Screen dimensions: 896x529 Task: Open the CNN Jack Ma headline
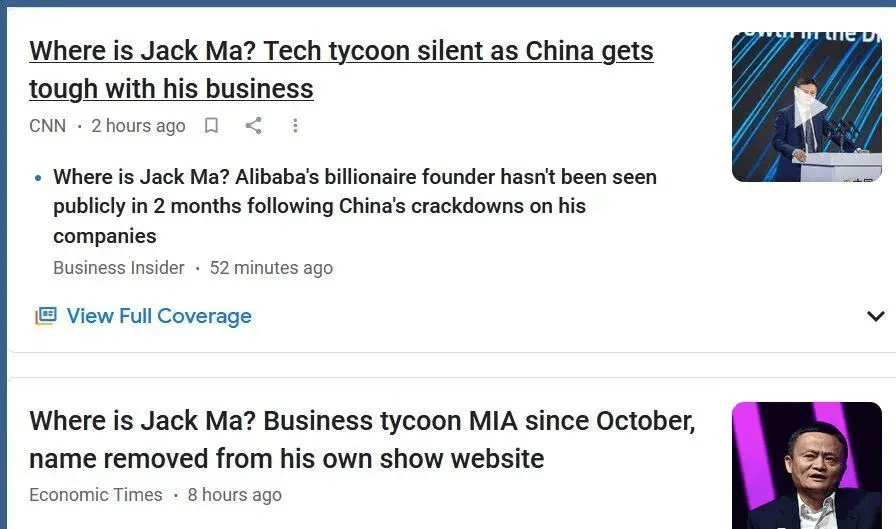point(341,70)
